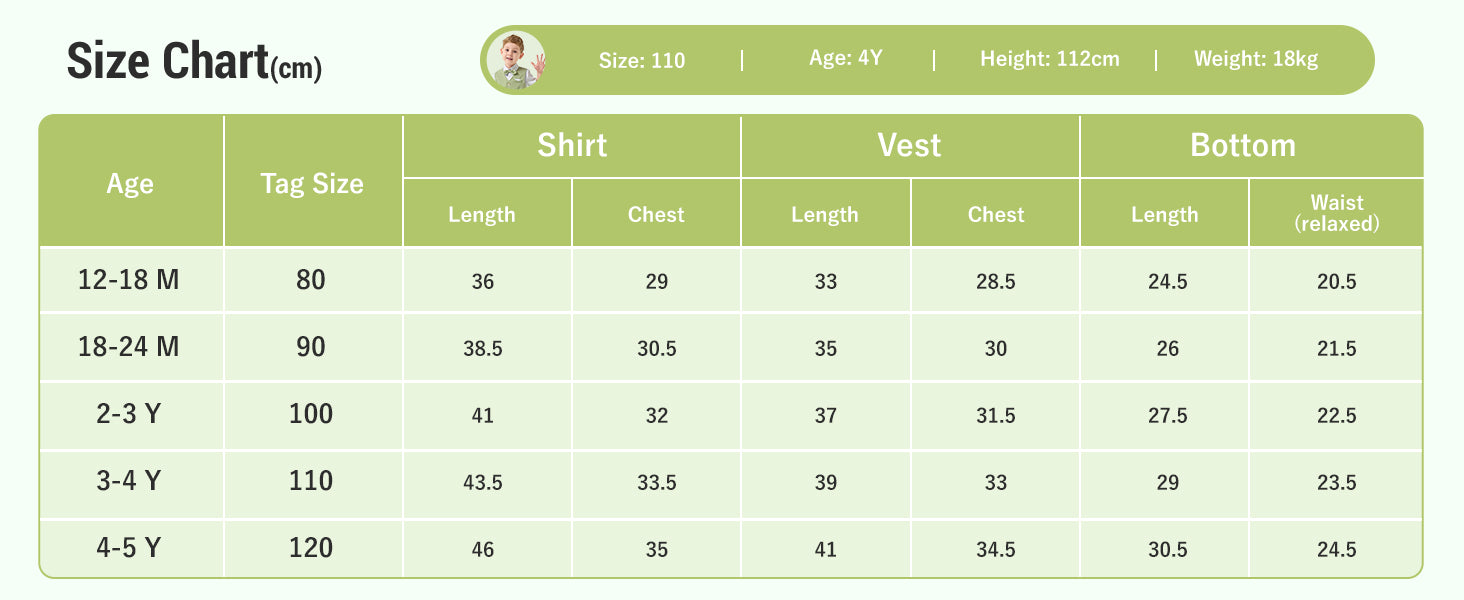The width and height of the screenshot is (1464, 600).
Task: Select the 18-24 M age row
Action: [x=730, y=348]
